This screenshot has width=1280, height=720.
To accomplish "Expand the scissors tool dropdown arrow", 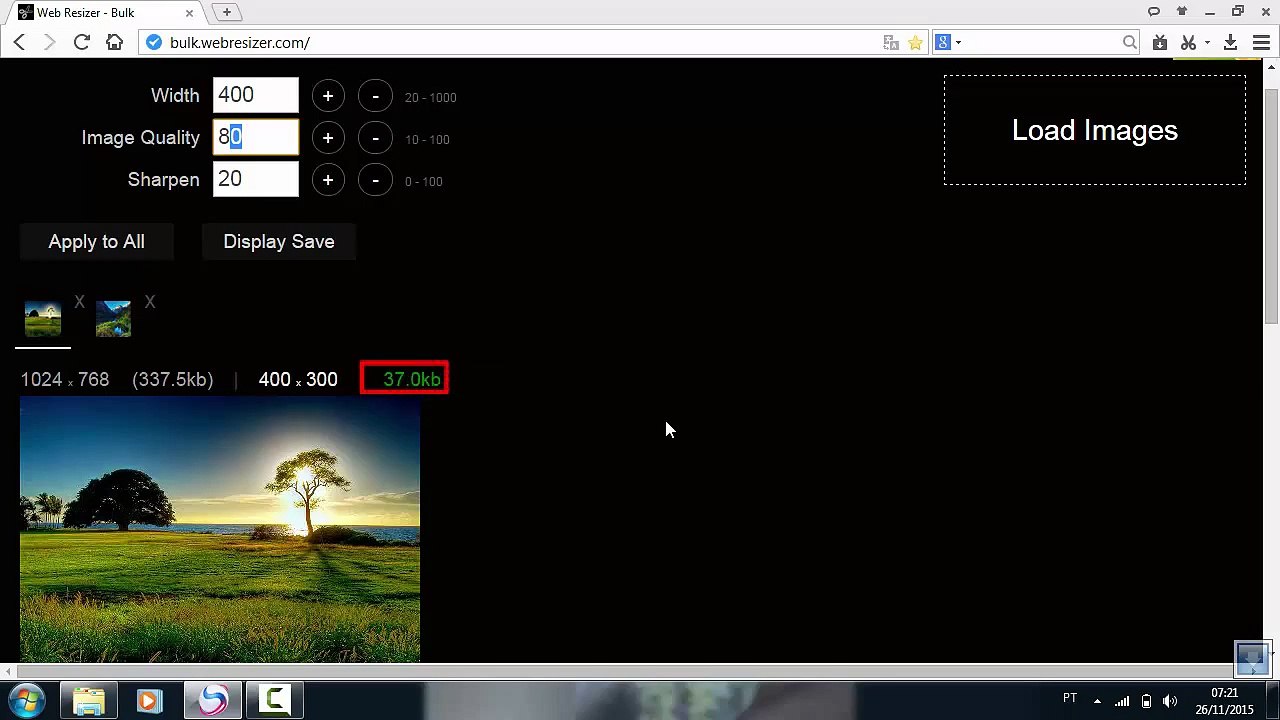I will click(1207, 42).
